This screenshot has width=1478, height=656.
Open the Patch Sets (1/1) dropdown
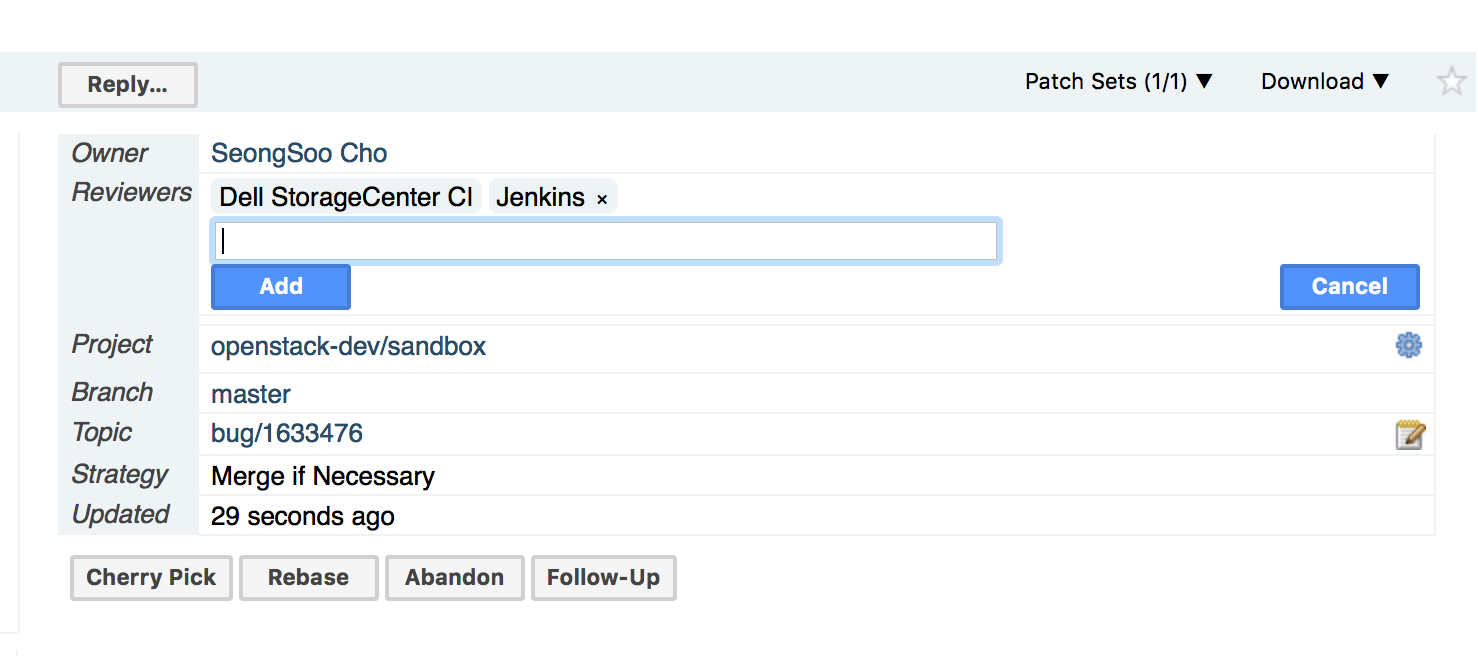click(1119, 82)
